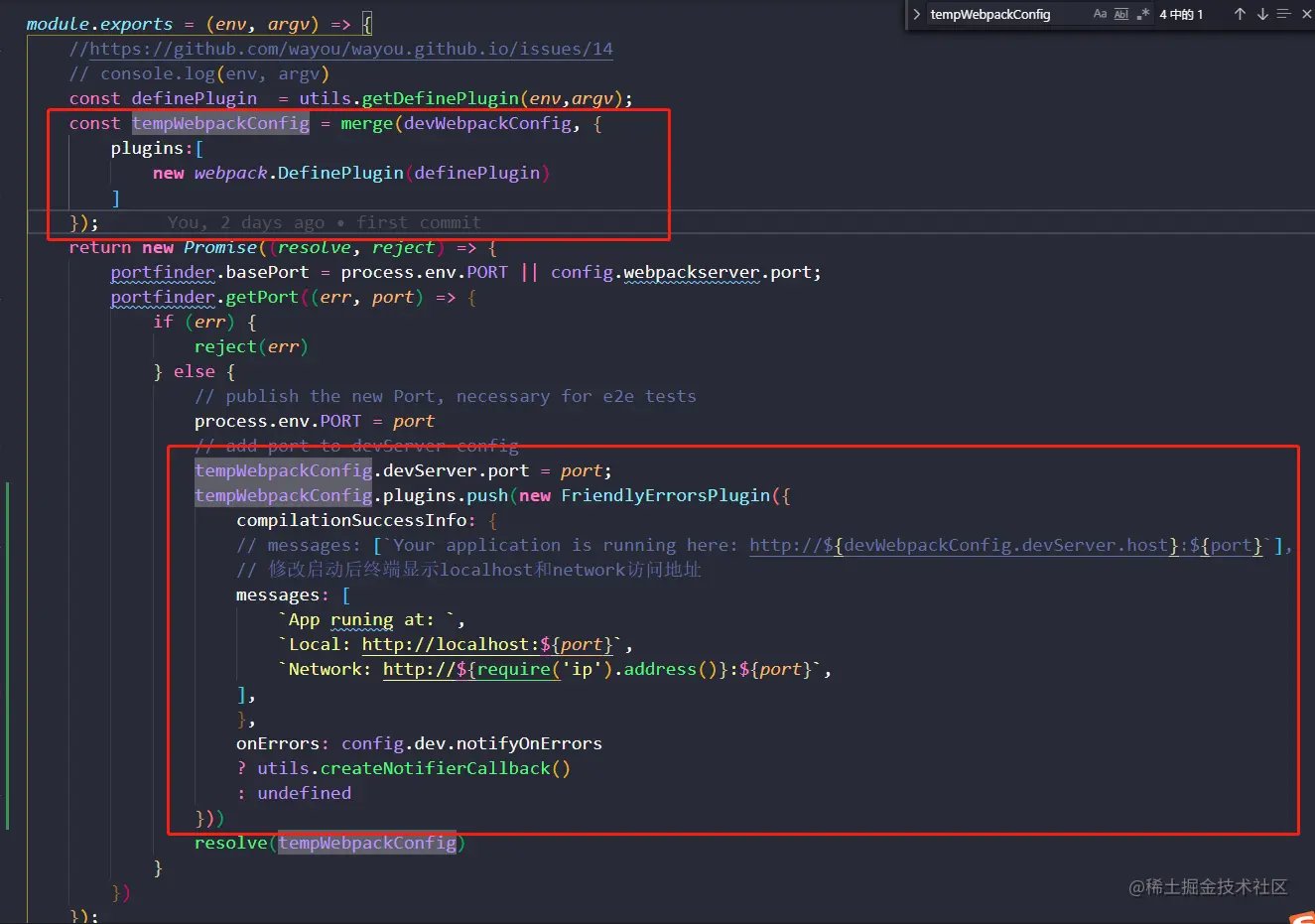Click the 'reject' call inside the if block
Image resolution: width=1315 pixels, height=924 pixels.
(225, 346)
